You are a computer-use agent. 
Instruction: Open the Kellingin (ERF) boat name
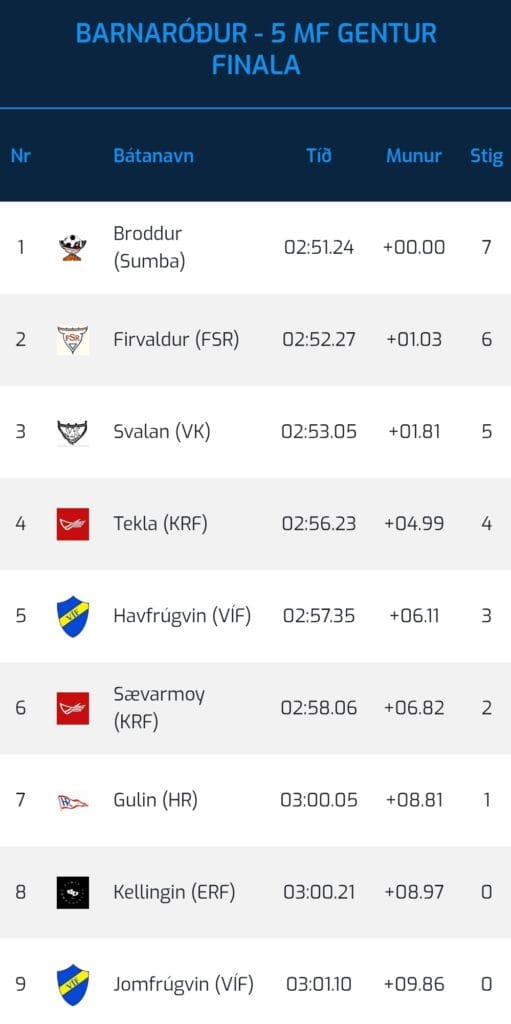(174, 893)
